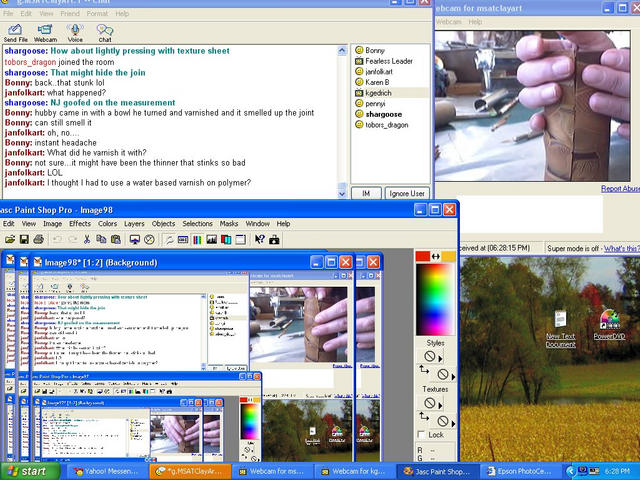Toggle the histogram window icon
This screenshot has width=640, height=480.
pyautogui.click(x=211, y=240)
